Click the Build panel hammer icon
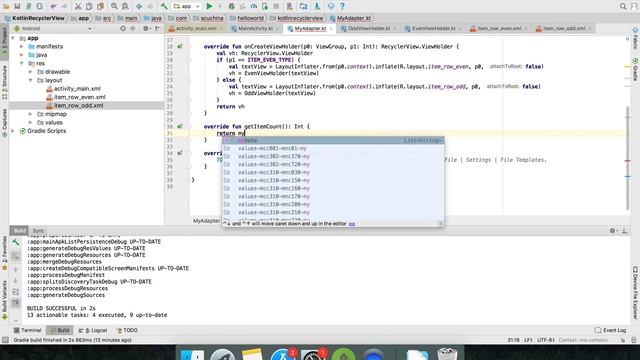 click(16, 242)
